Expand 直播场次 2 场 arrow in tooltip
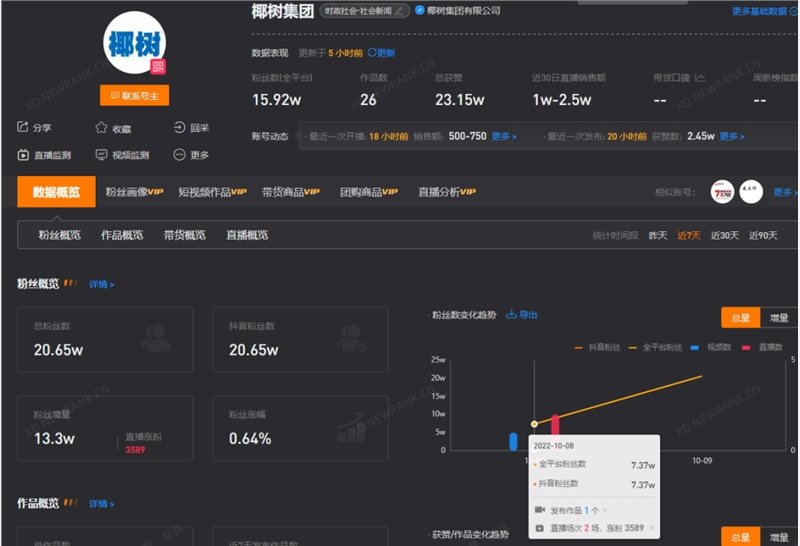 pos(652,528)
